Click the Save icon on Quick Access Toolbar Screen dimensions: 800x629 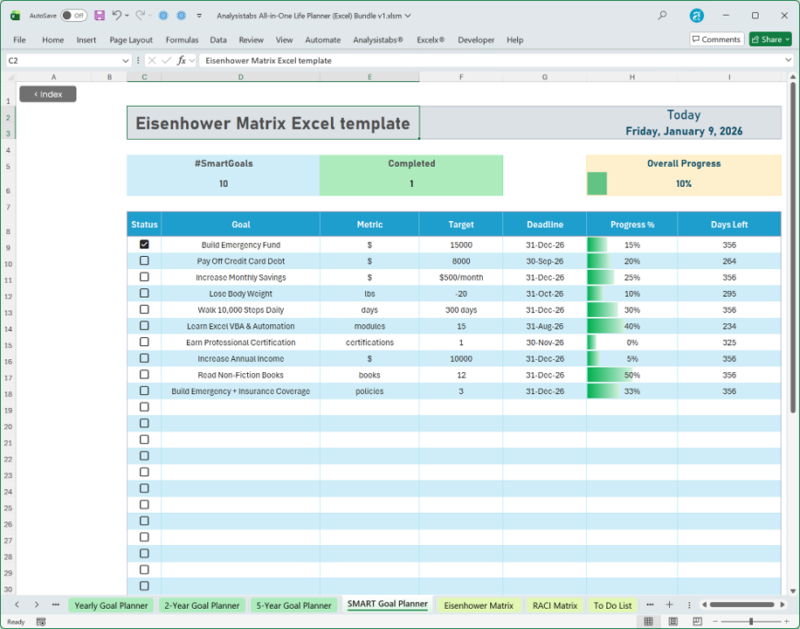[x=100, y=15]
